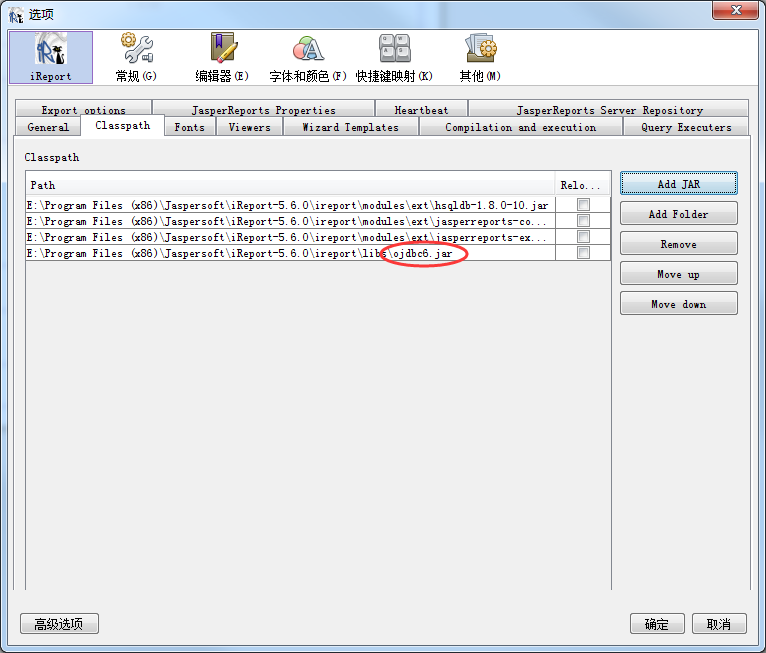The image size is (766, 653).
Task: Switch to the Fonts tab
Action: pyautogui.click(x=190, y=127)
